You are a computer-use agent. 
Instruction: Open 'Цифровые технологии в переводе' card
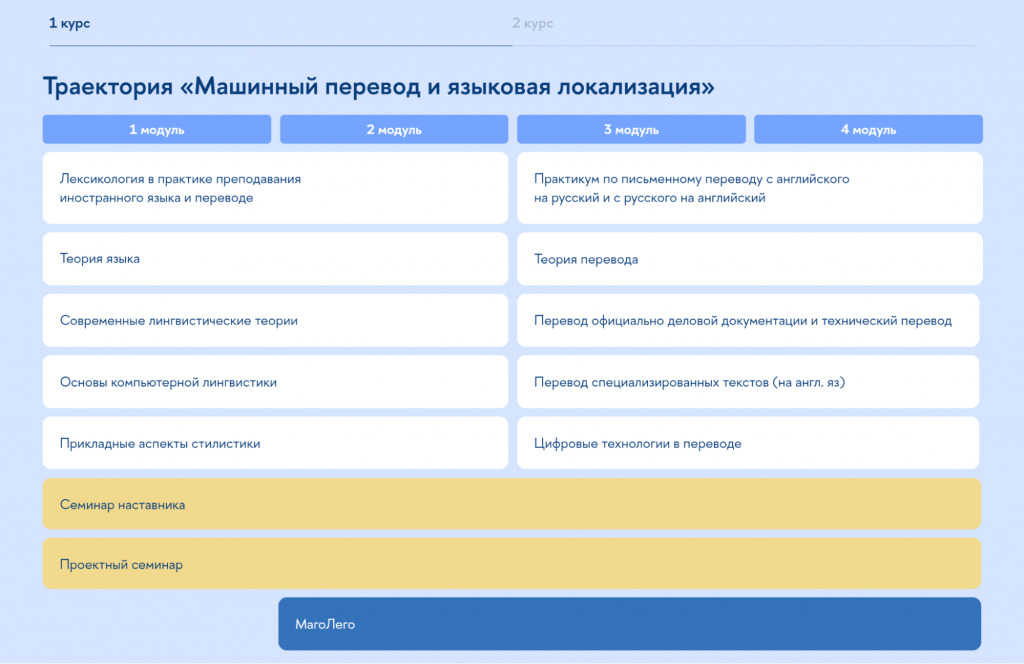[748, 443]
